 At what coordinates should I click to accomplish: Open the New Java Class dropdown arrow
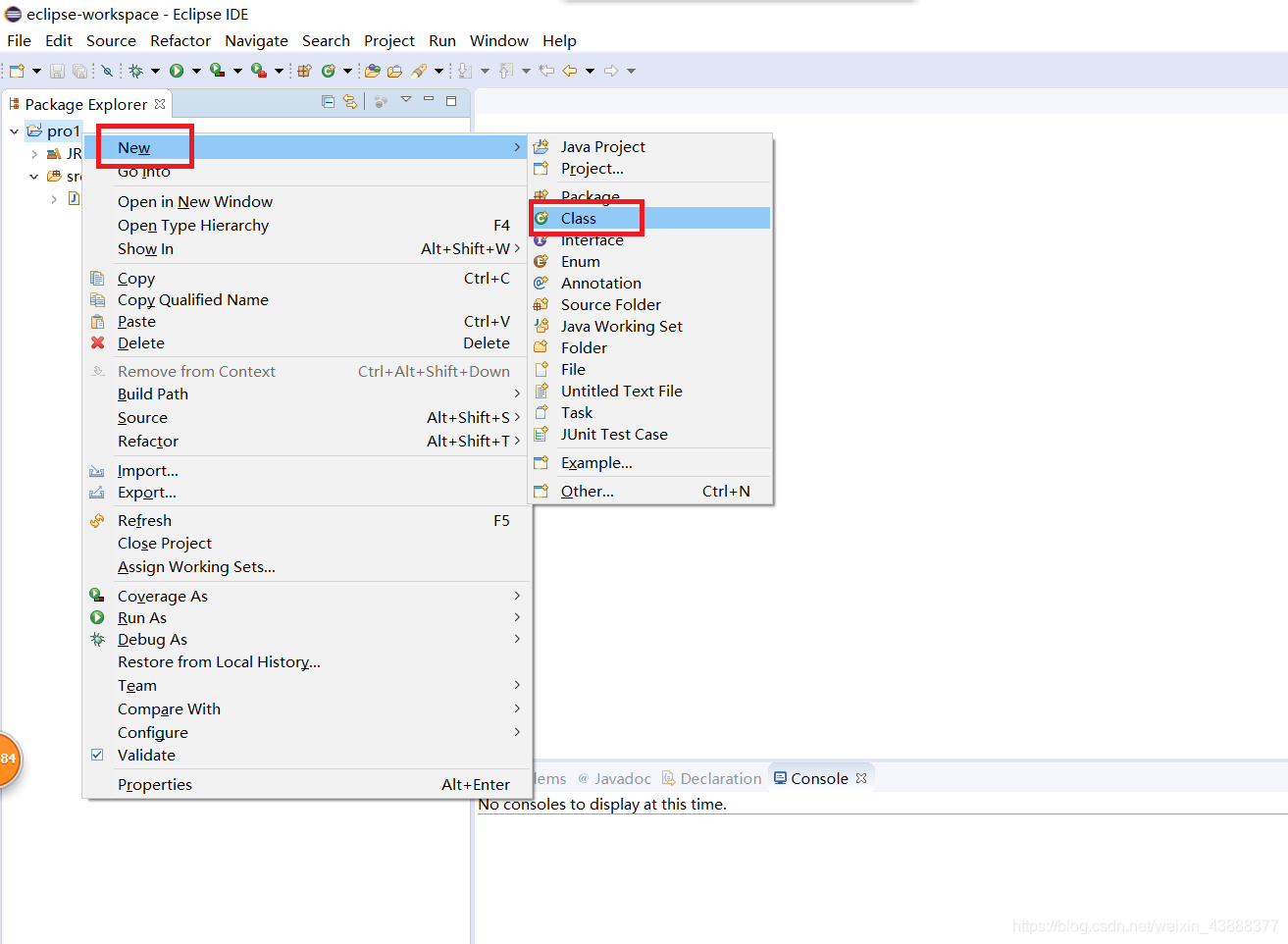(x=347, y=71)
